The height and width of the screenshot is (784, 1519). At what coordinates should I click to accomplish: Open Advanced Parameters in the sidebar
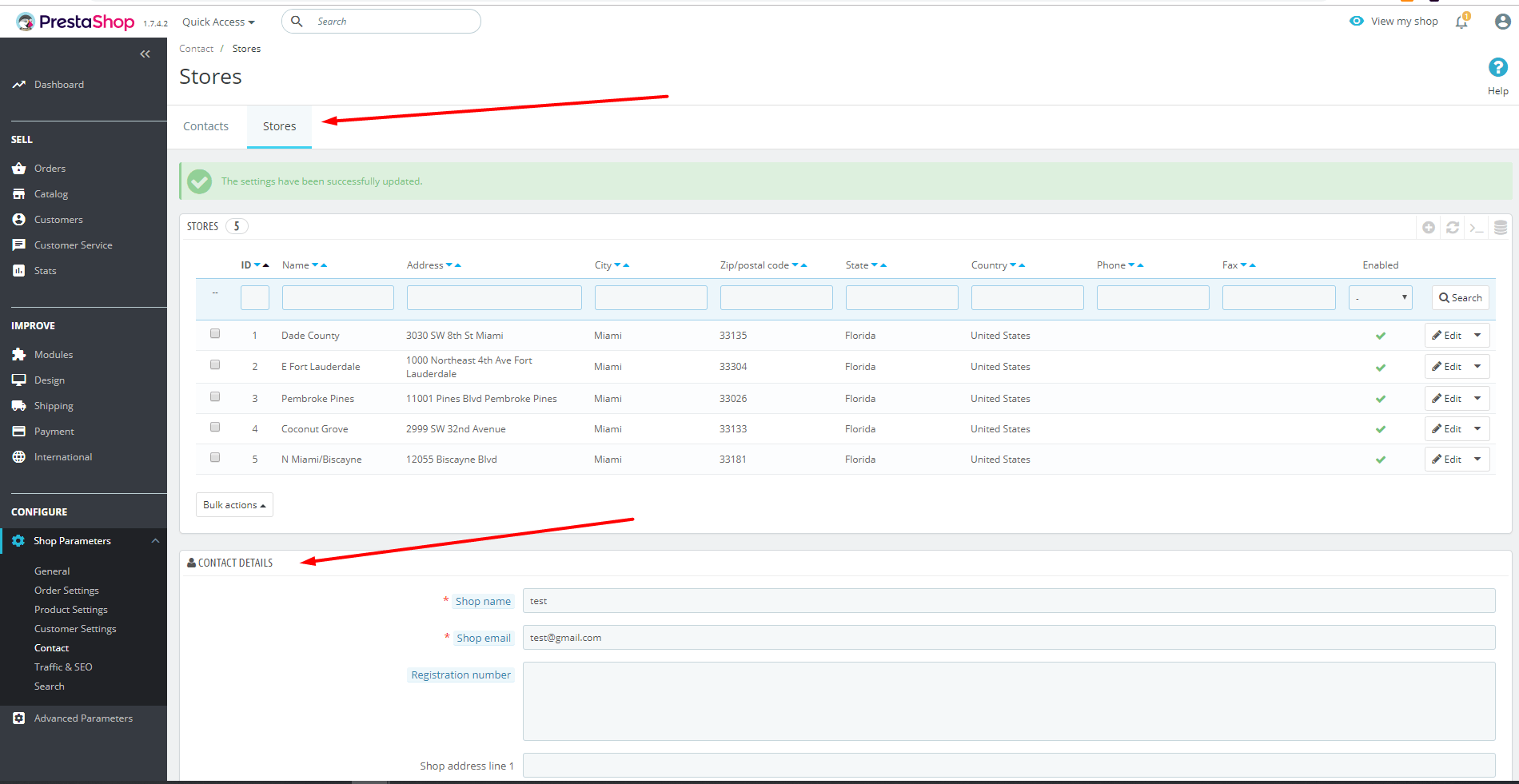83,718
